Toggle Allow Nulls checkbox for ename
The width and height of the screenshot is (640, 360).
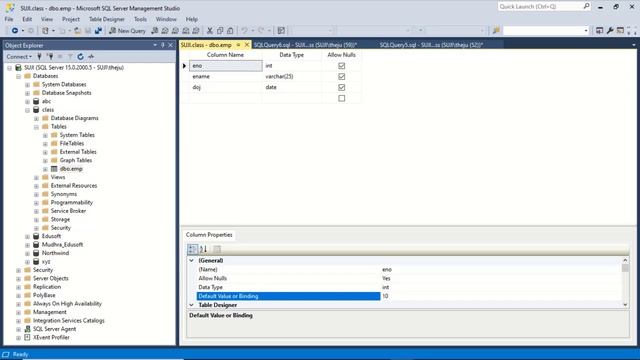point(342,76)
